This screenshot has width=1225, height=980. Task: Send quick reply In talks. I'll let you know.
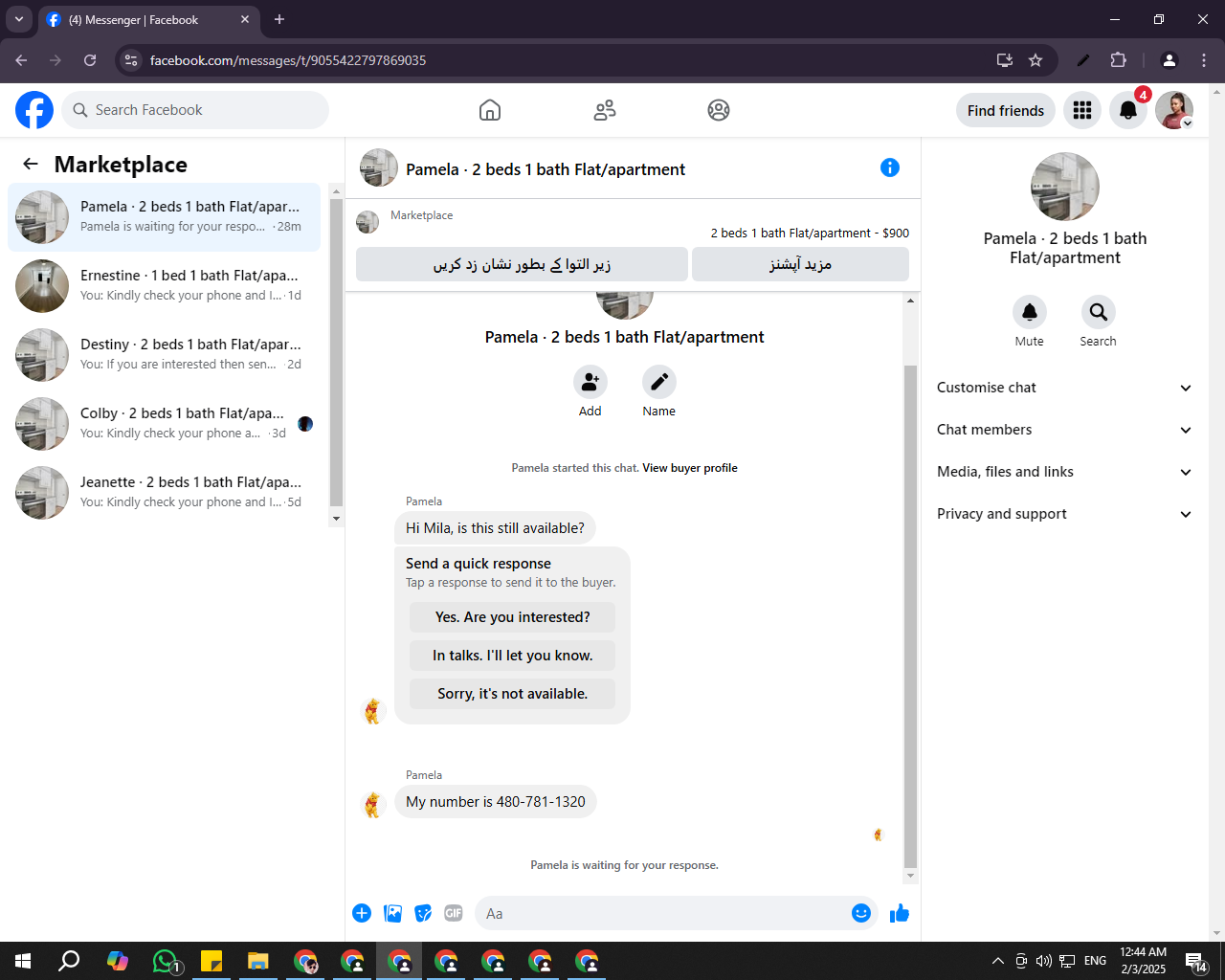tap(513, 656)
